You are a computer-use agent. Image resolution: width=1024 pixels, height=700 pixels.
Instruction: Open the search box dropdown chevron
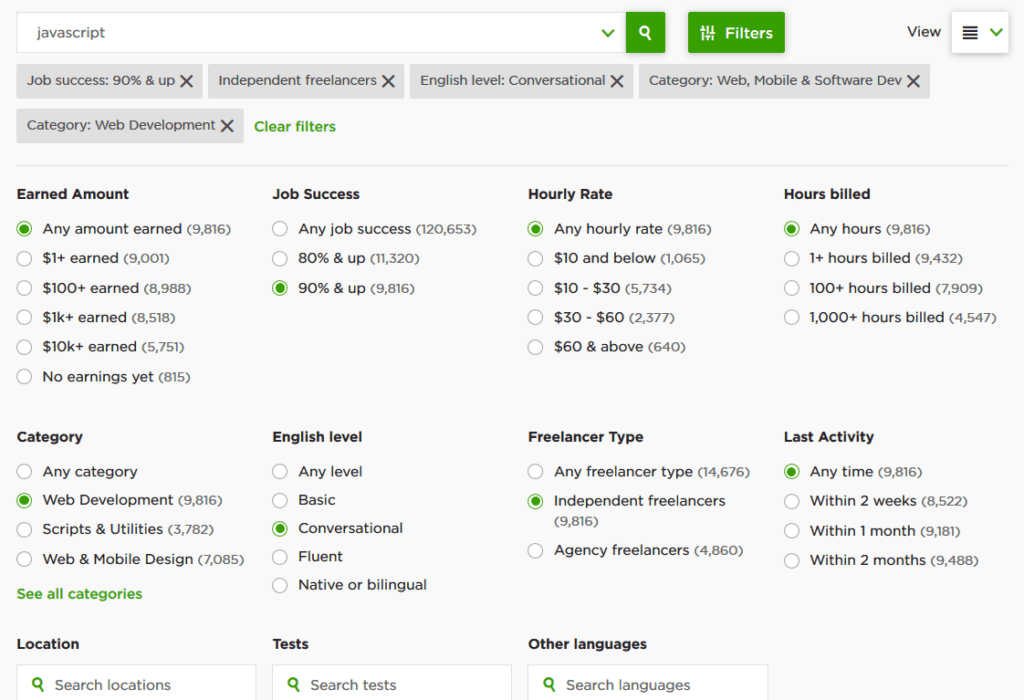point(608,33)
